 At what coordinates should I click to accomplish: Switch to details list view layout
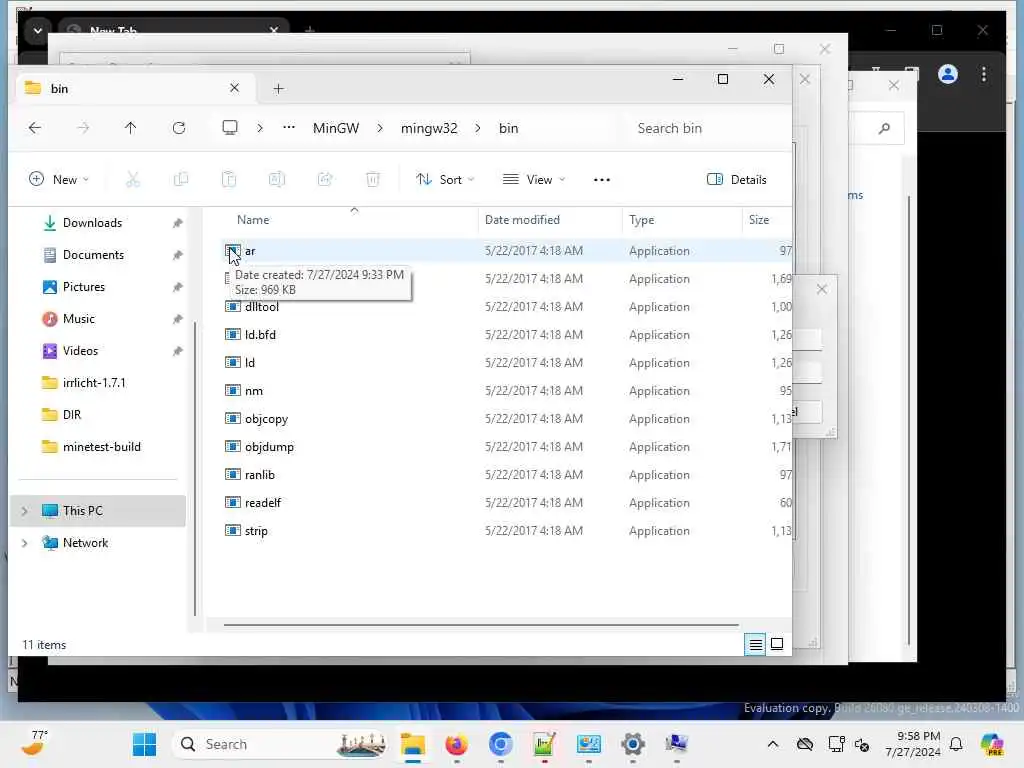756,645
